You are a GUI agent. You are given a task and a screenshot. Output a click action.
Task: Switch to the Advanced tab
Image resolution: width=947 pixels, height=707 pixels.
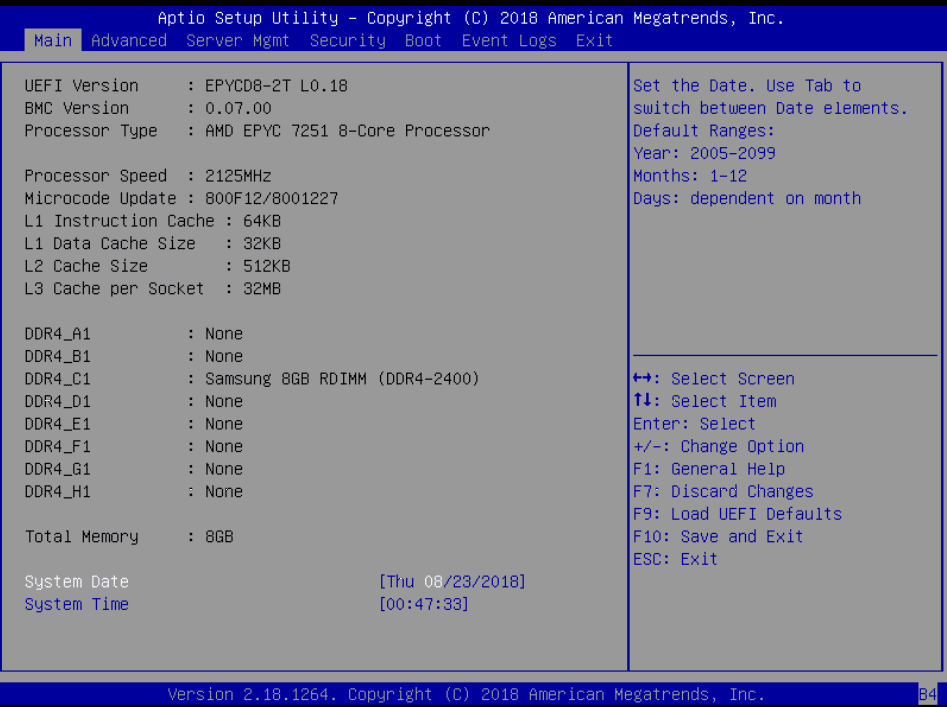point(129,41)
